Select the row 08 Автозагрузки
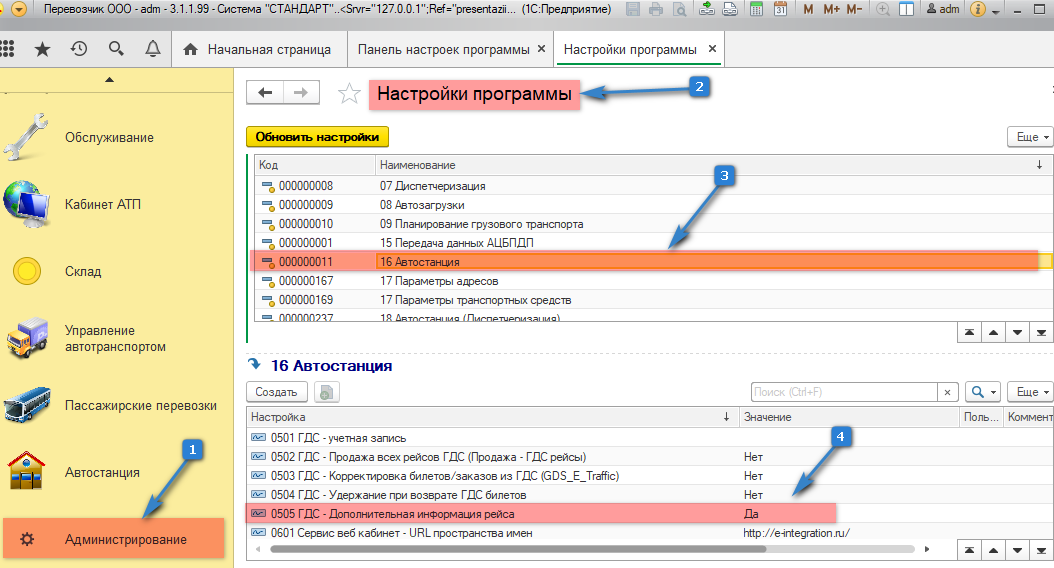1054x568 pixels. pyautogui.click(x=422, y=205)
